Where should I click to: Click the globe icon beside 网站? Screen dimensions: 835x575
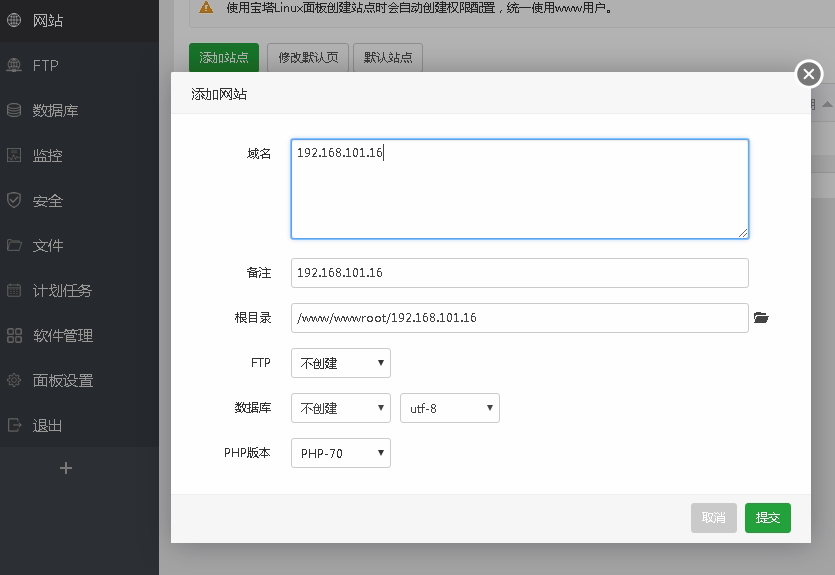click(14, 20)
